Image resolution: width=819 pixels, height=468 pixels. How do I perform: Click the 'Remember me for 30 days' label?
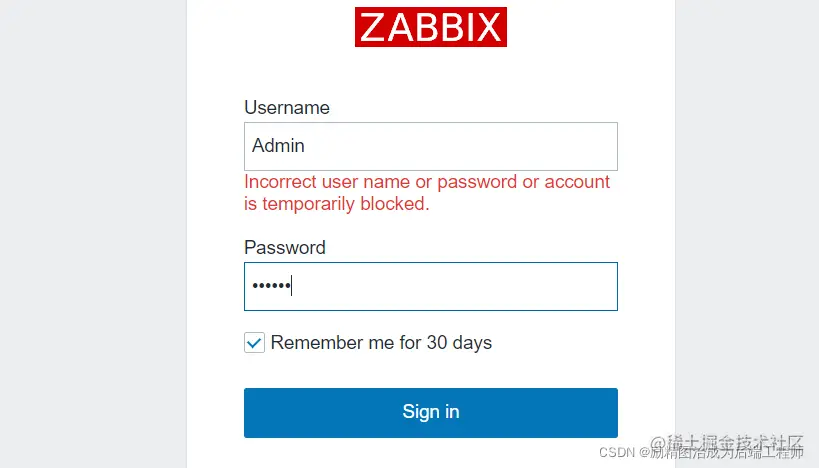381,343
